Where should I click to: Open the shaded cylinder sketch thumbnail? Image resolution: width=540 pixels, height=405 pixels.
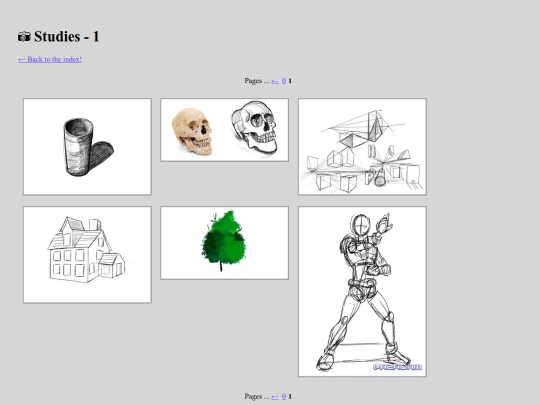click(x=87, y=147)
